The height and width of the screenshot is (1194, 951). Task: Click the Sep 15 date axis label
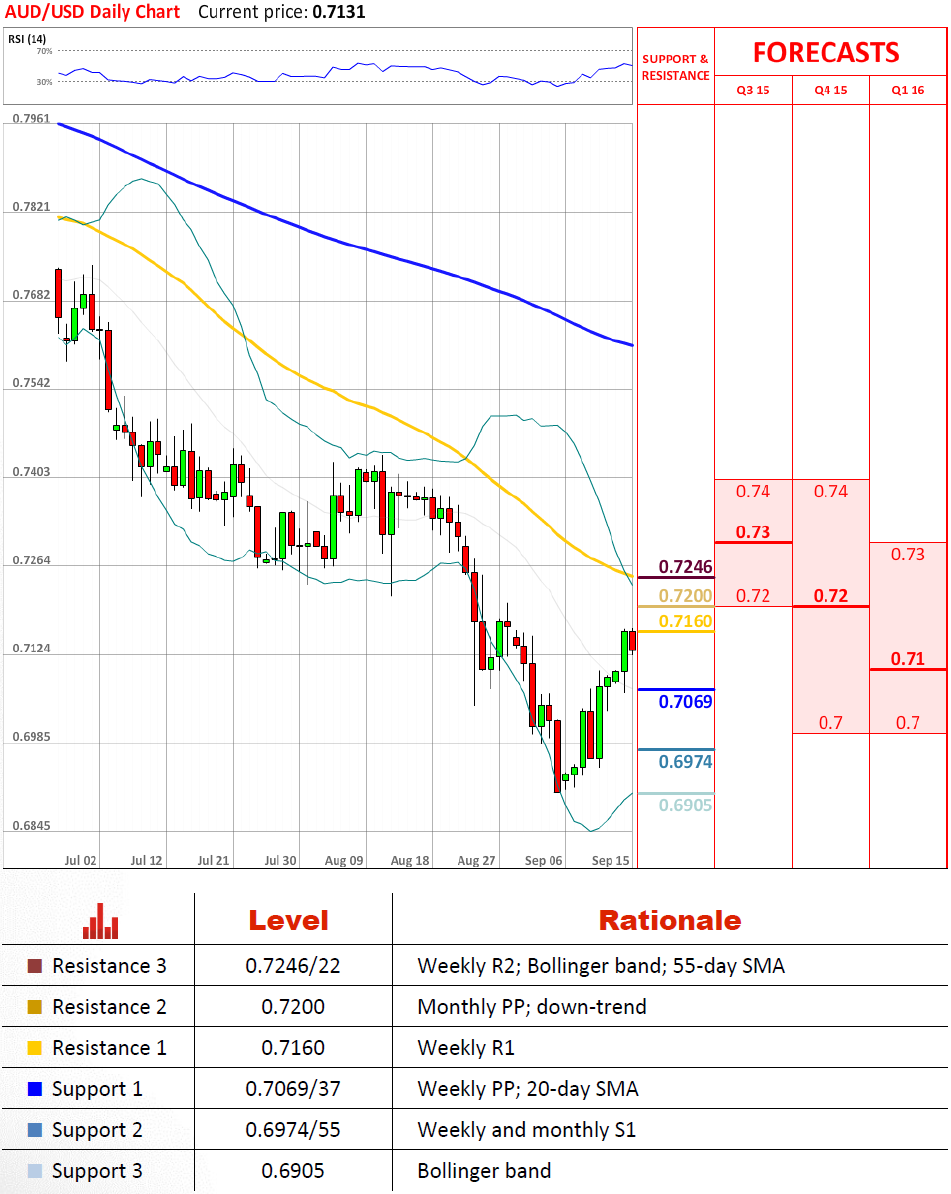[611, 860]
